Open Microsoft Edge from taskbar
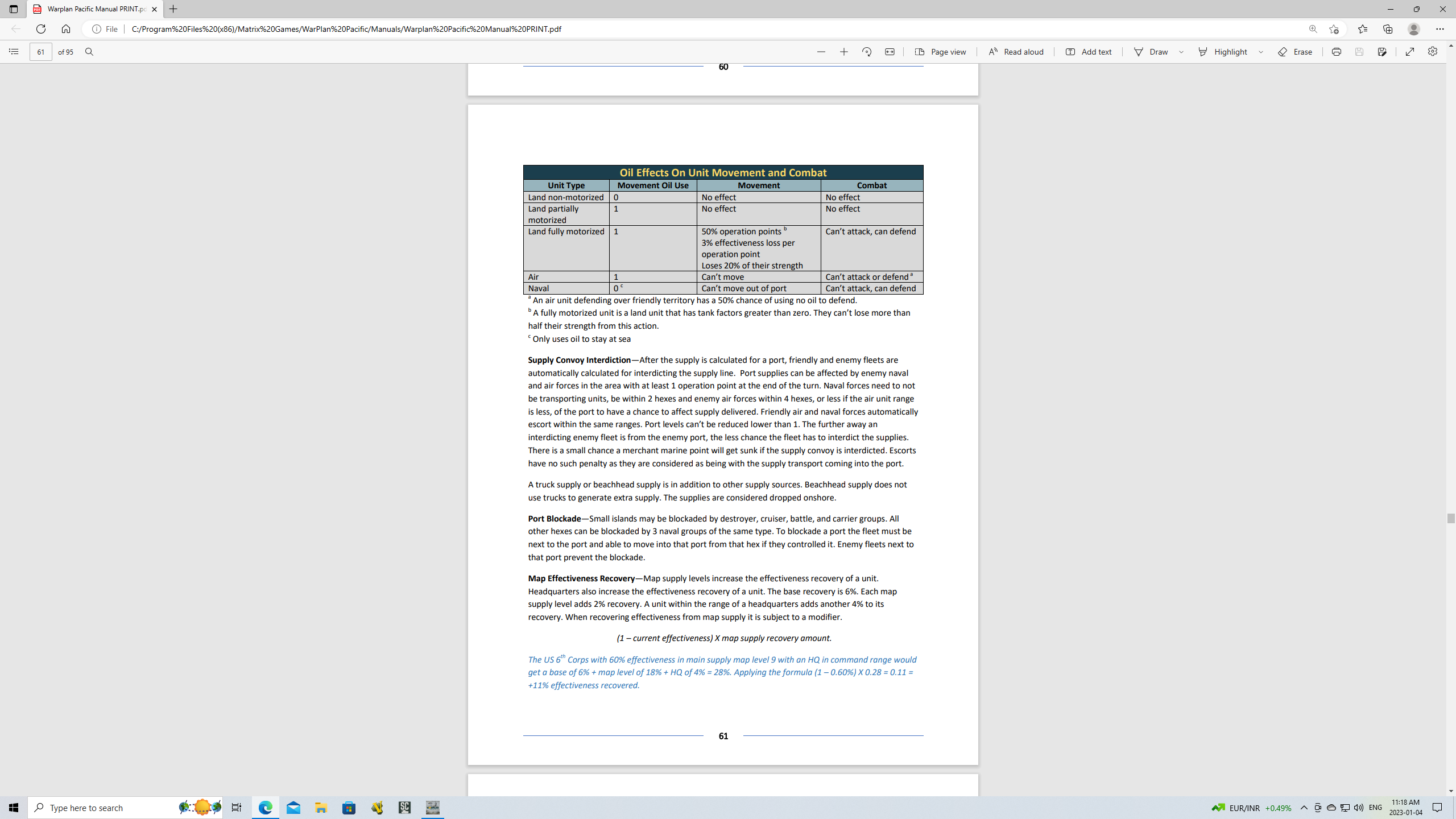 coord(266,808)
